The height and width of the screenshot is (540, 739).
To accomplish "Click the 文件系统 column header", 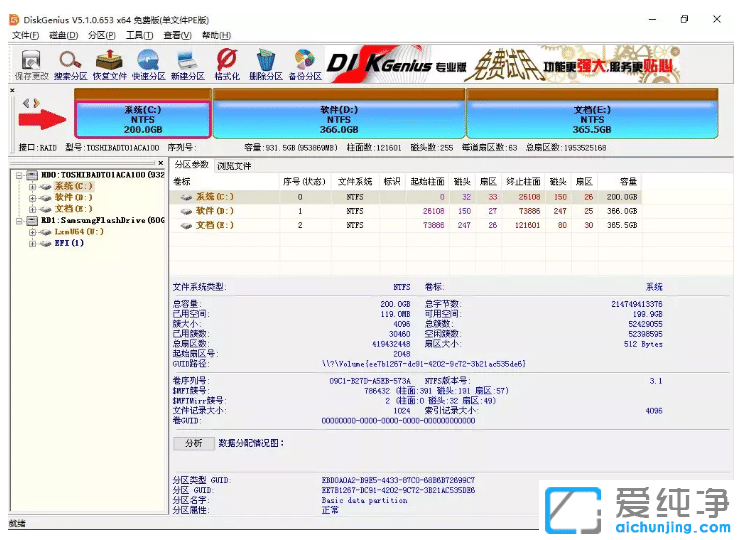I will (x=355, y=181).
